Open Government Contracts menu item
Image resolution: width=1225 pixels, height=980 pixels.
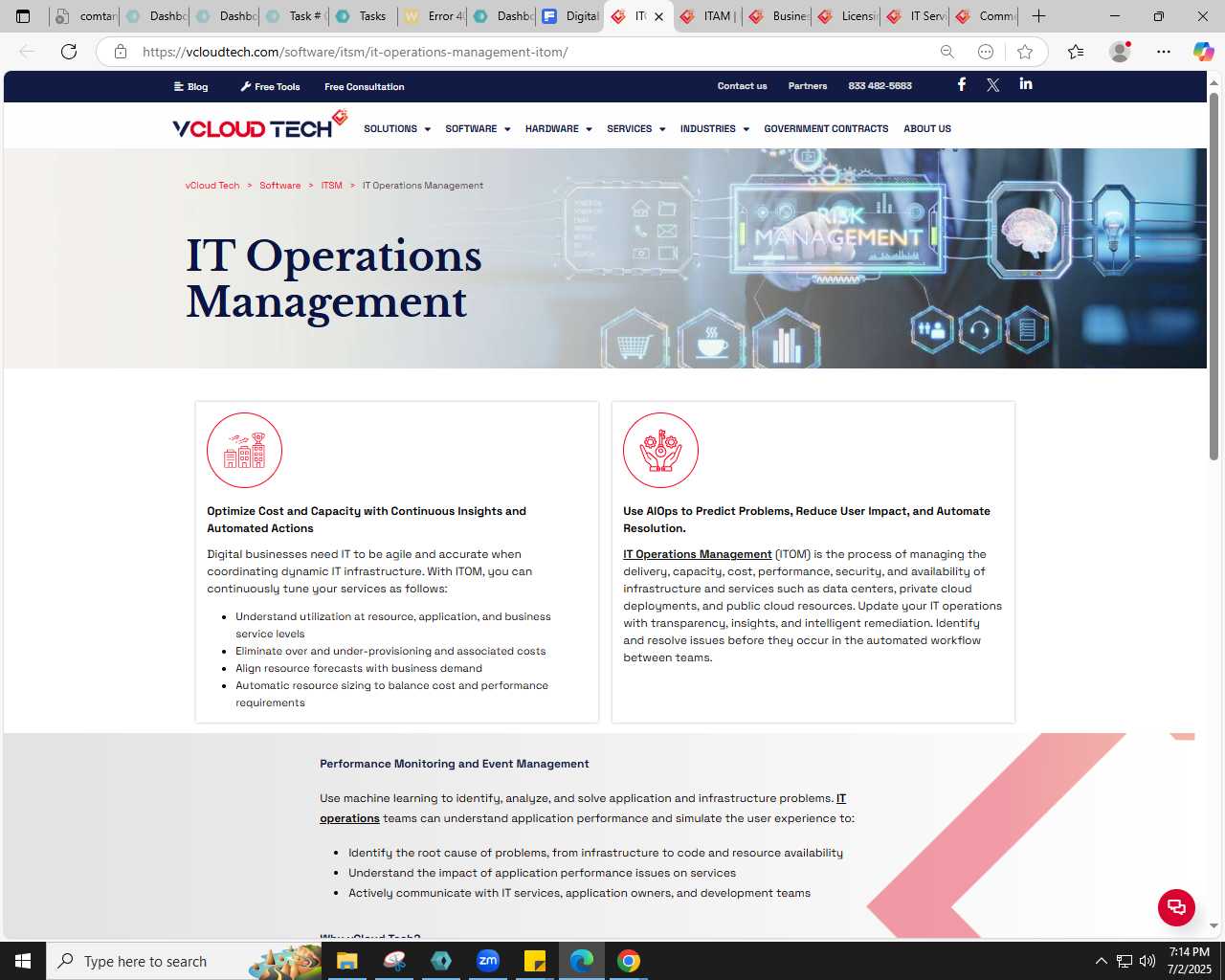click(x=826, y=128)
